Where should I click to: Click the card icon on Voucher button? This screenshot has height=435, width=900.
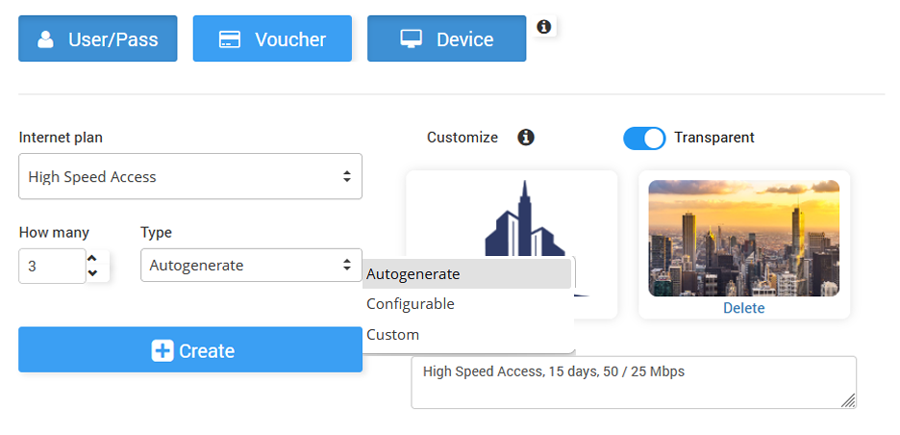[229, 39]
